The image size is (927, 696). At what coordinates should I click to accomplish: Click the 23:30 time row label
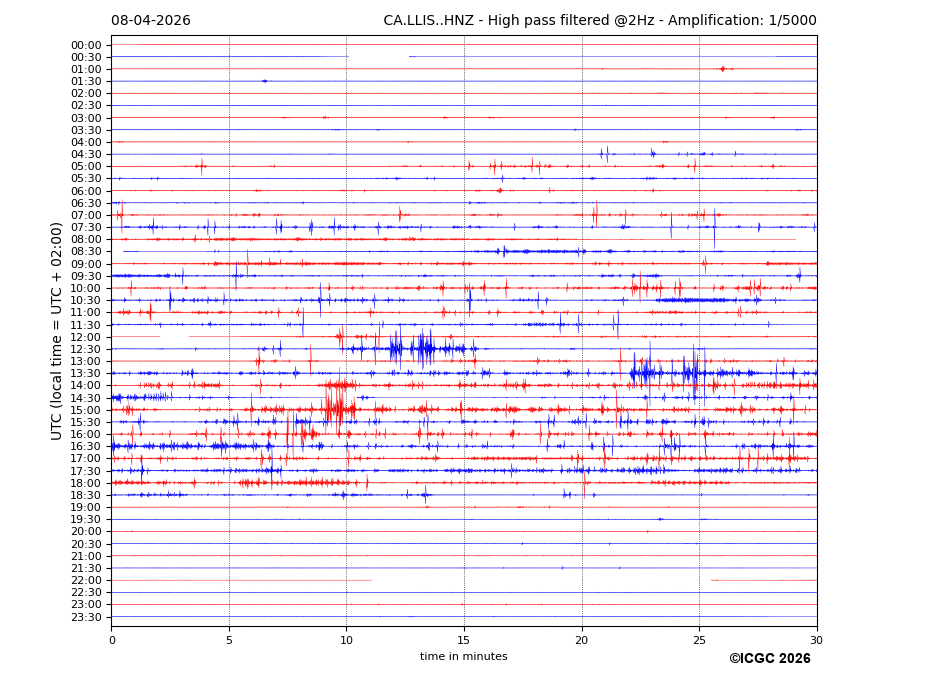click(x=86, y=617)
